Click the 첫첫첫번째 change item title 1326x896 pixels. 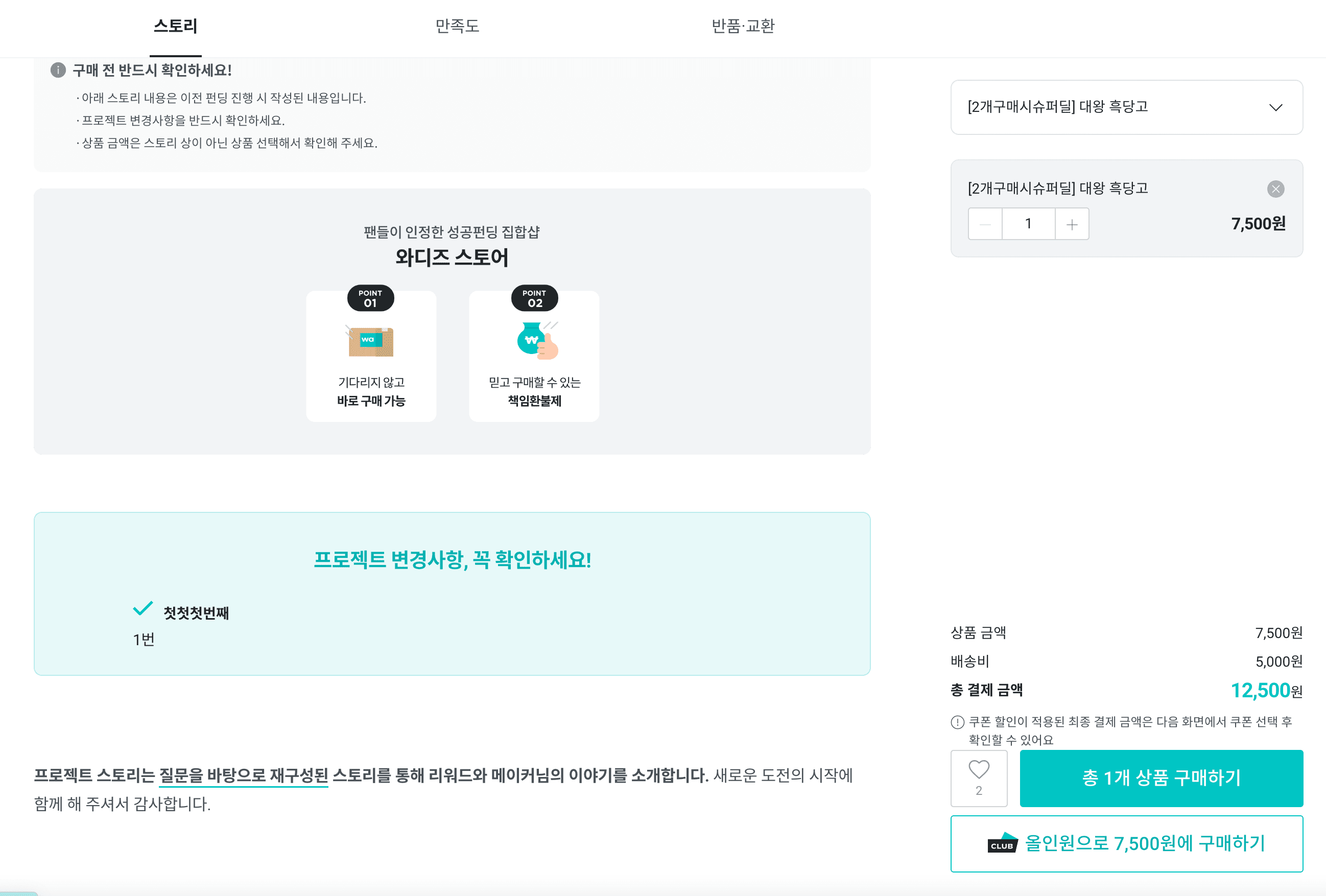tap(196, 613)
